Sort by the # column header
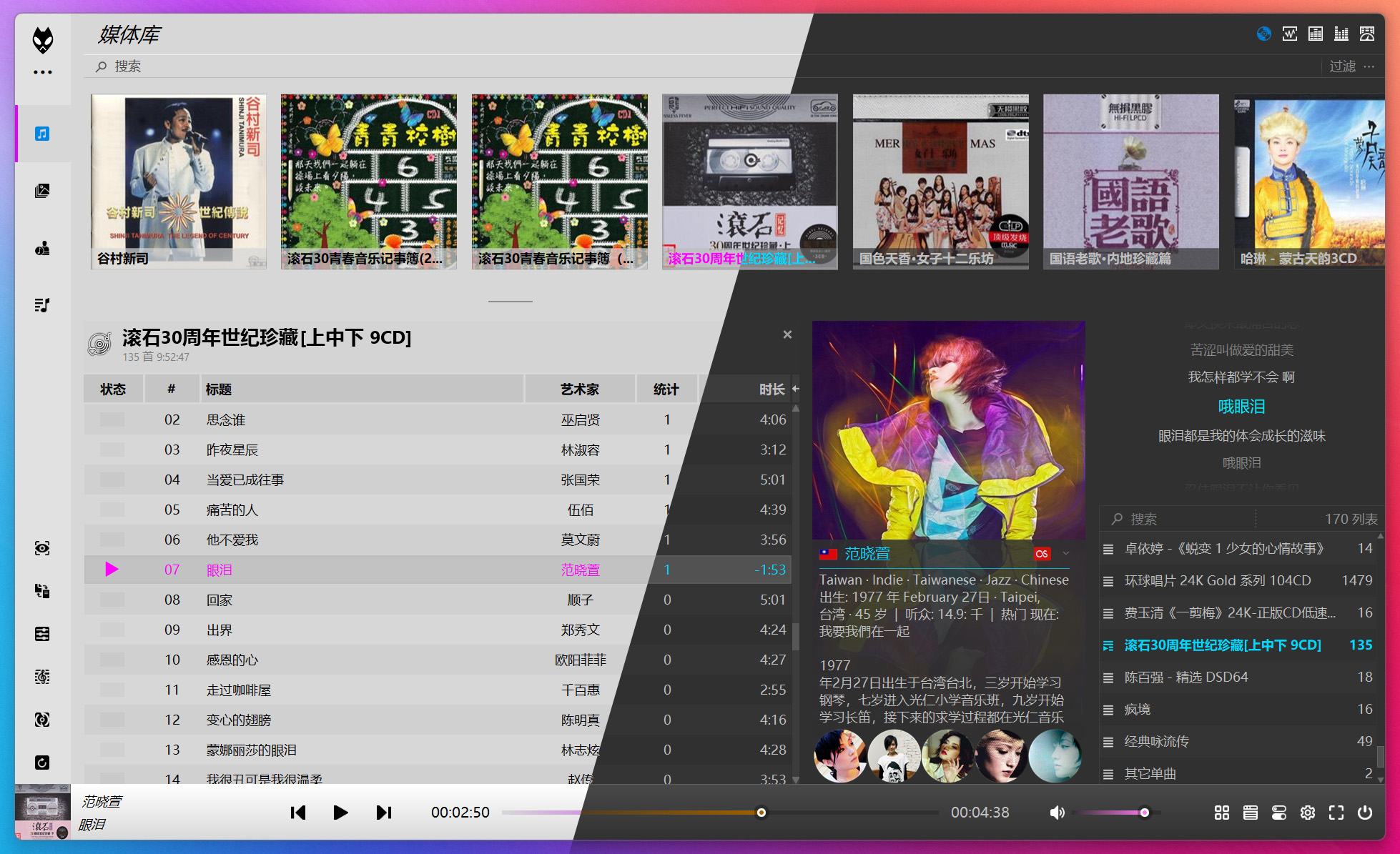The width and height of the screenshot is (1400, 854). (x=172, y=389)
